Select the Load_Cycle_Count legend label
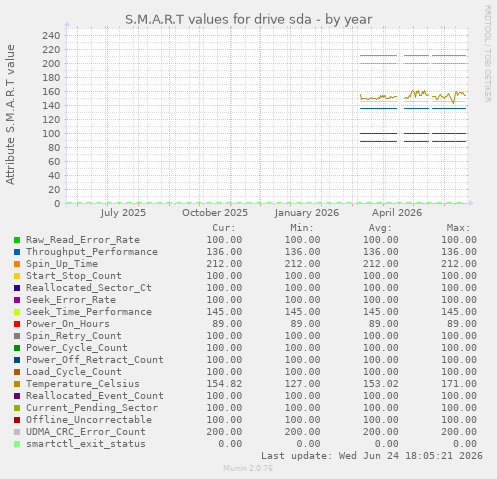Screen dimensions: 497x479 click(74, 372)
